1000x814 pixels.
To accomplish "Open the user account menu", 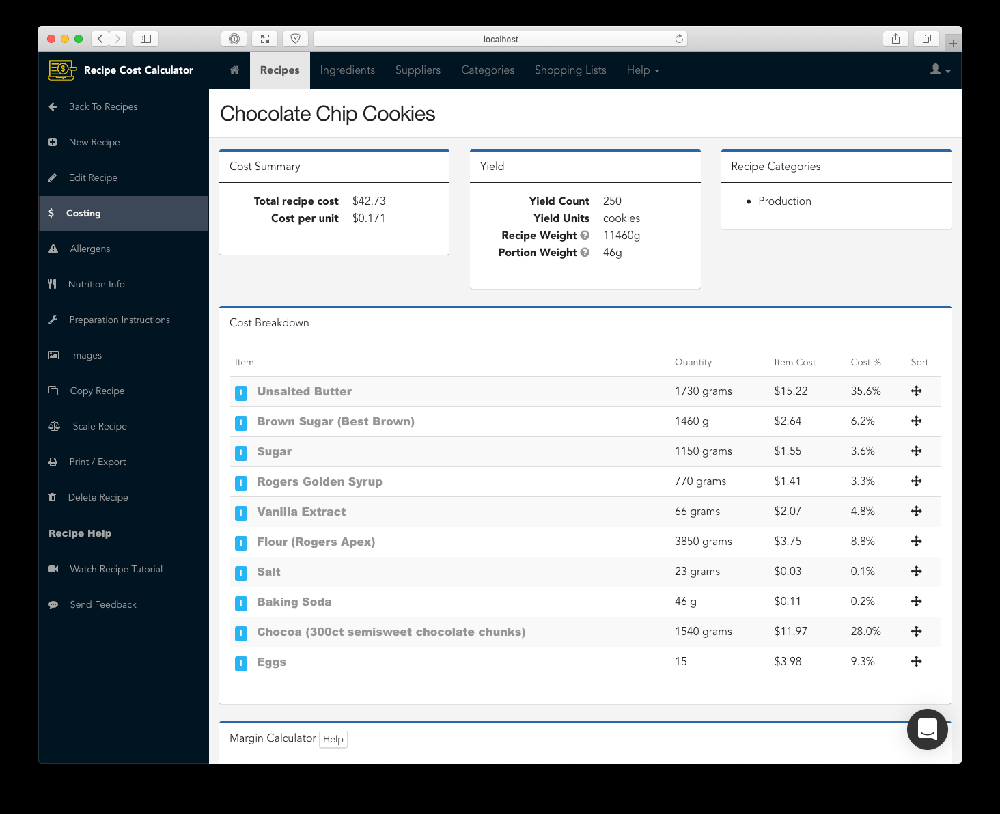I will (x=940, y=70).
